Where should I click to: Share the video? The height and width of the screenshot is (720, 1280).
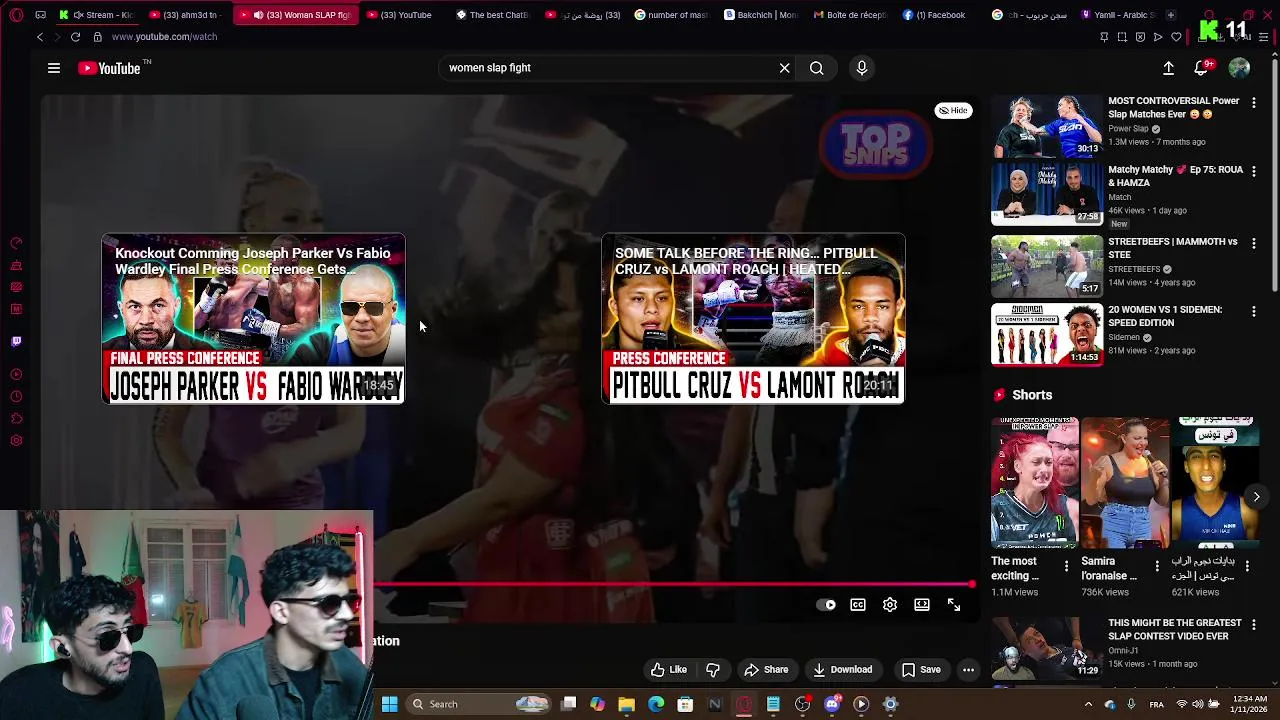(x=766, y=670)
